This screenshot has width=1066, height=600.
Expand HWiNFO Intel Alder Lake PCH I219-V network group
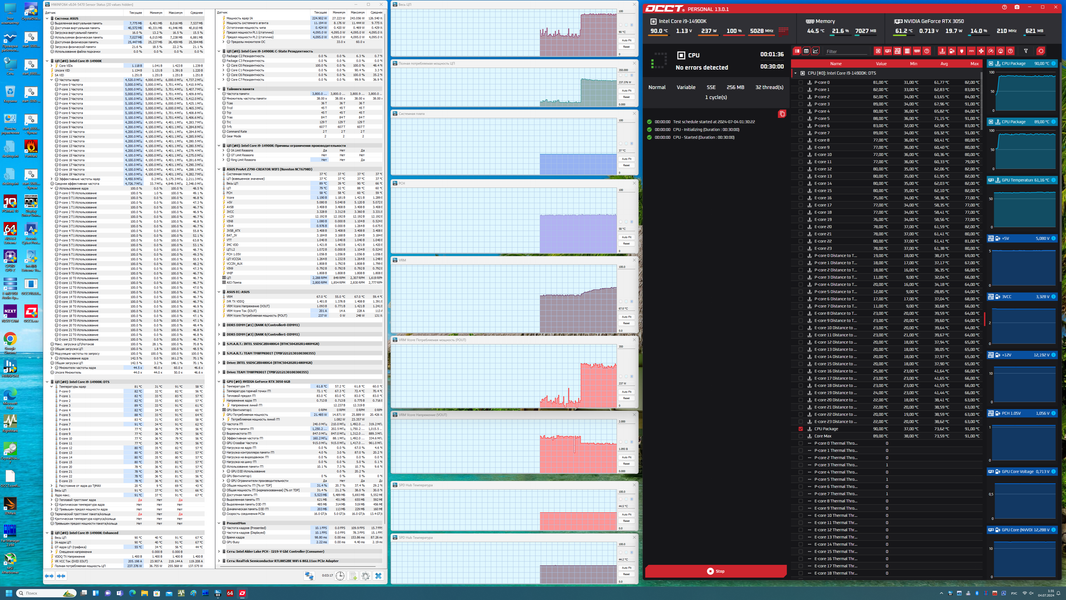tap(220, 551)
